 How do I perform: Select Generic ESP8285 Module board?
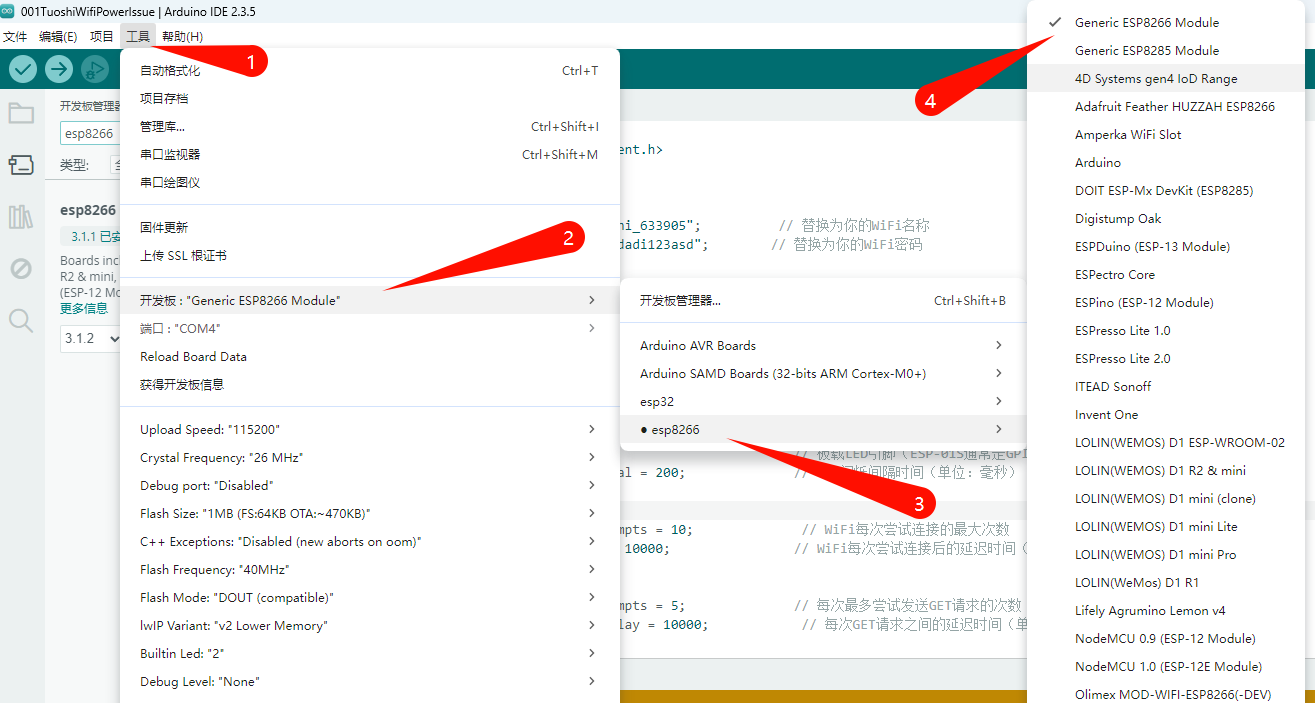point(1166,51)
